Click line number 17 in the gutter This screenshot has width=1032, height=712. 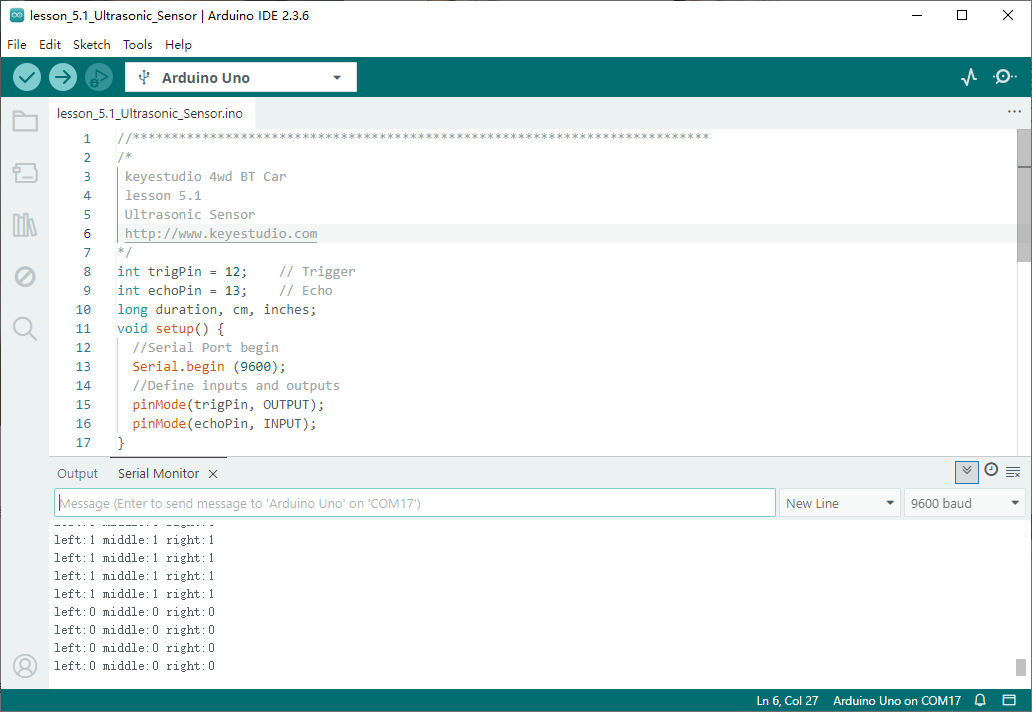tap(83, 443)
